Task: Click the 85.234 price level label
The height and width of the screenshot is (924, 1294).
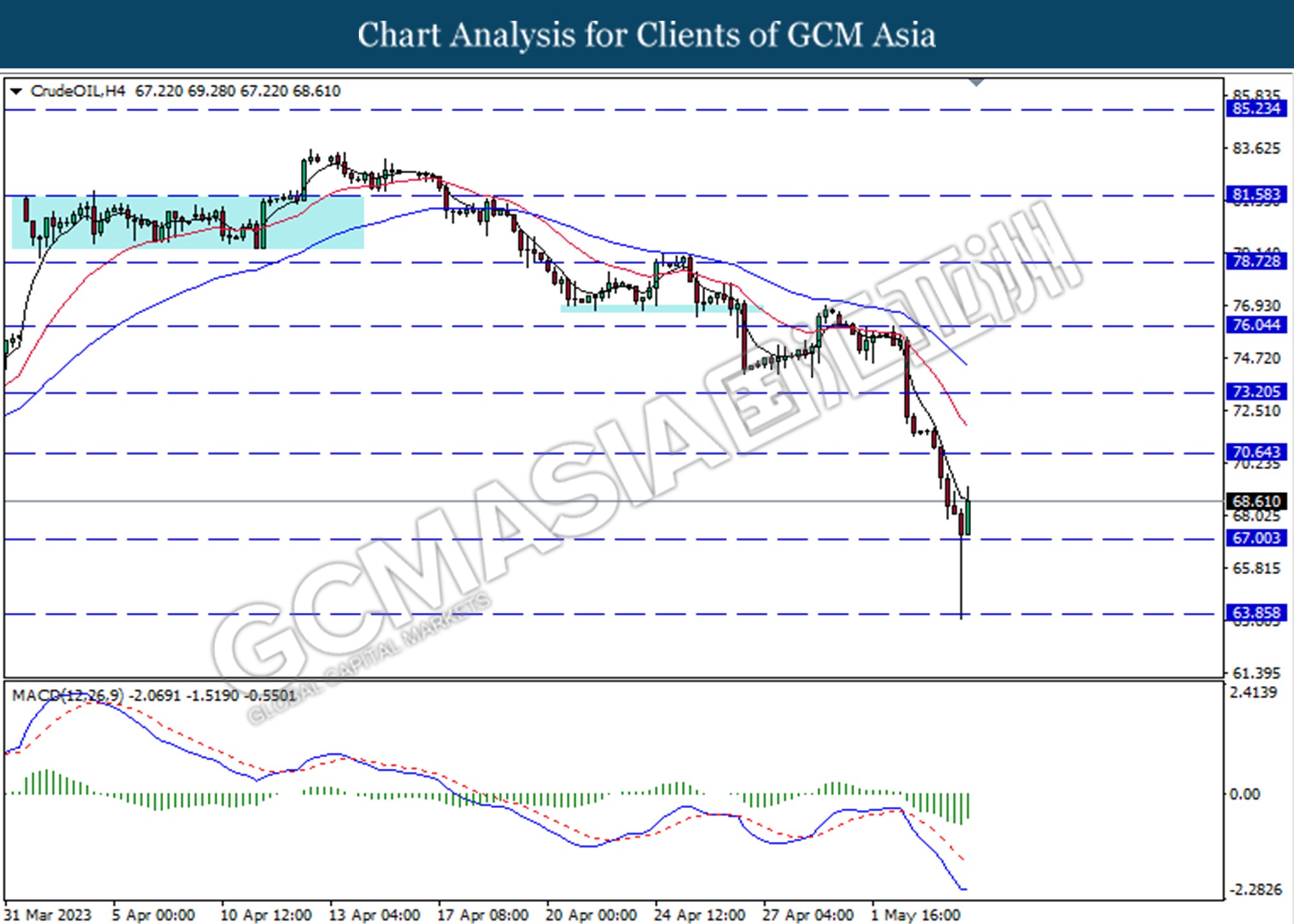Action: pyautogui.click(x=1256, y=109)
